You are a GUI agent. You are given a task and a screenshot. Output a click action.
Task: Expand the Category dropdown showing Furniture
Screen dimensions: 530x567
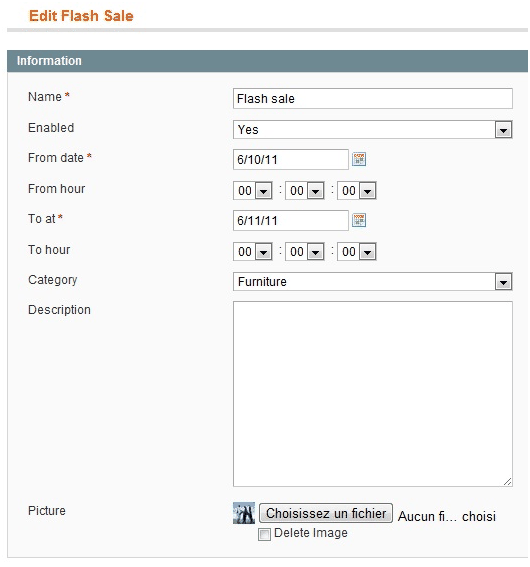click(x=372, y=281)
